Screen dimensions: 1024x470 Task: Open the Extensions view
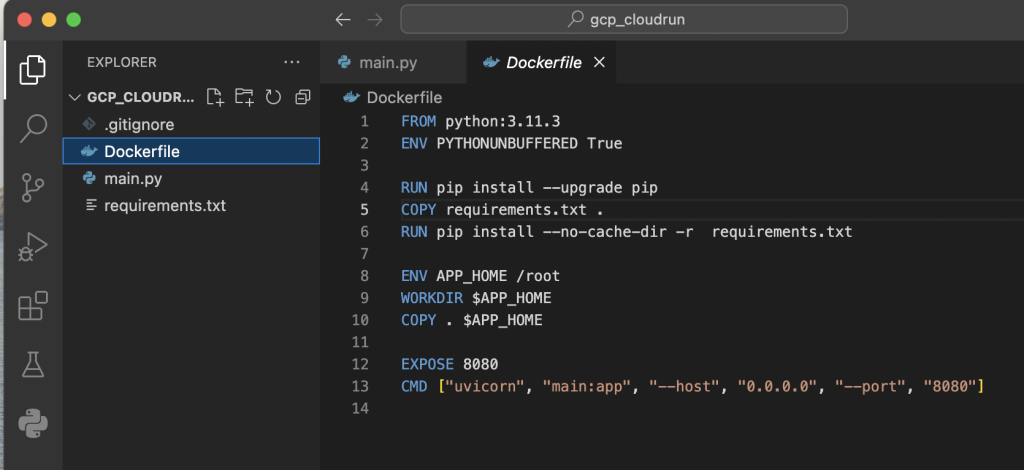32,306
